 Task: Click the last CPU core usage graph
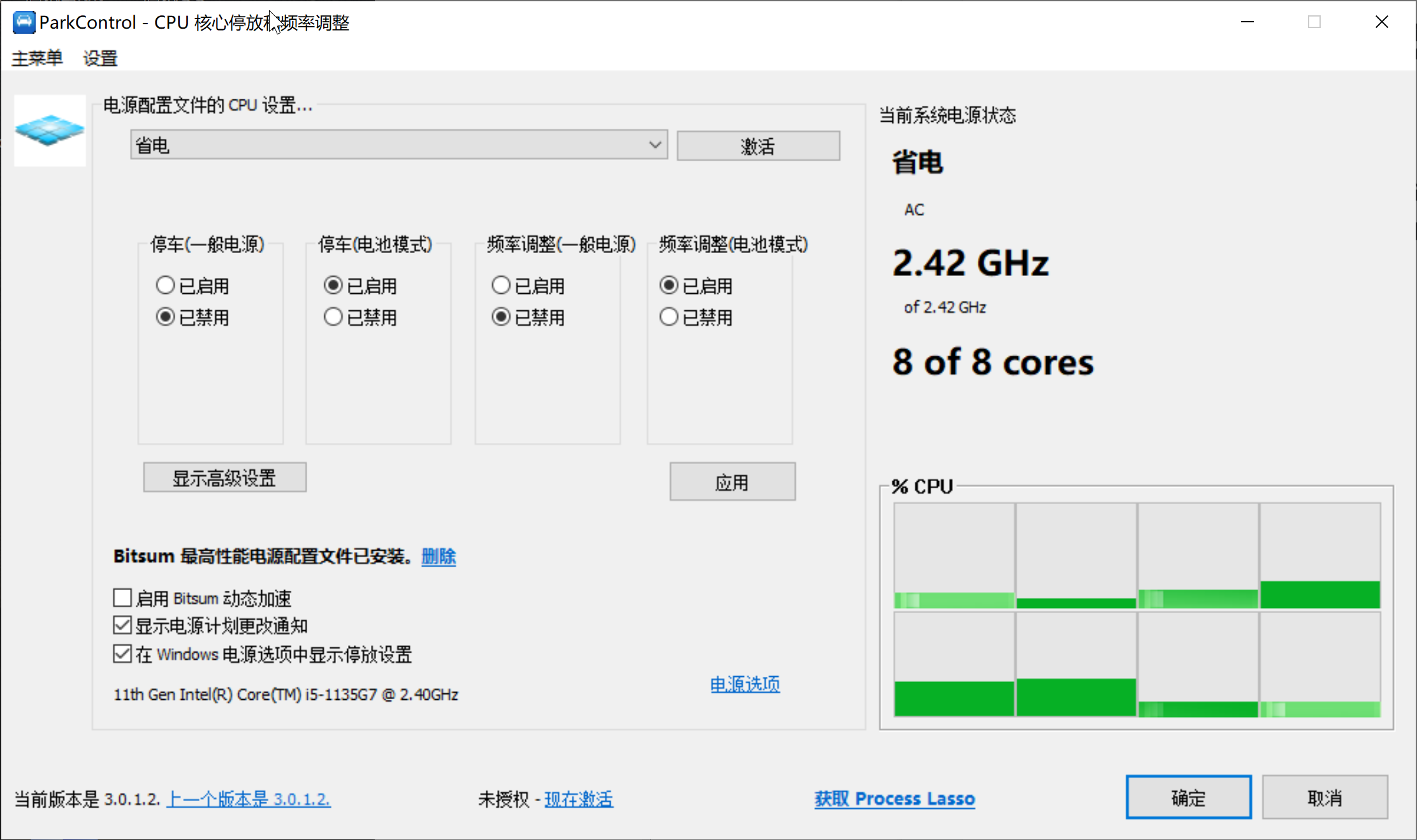pyautogui.click(x=1320, y=664)
